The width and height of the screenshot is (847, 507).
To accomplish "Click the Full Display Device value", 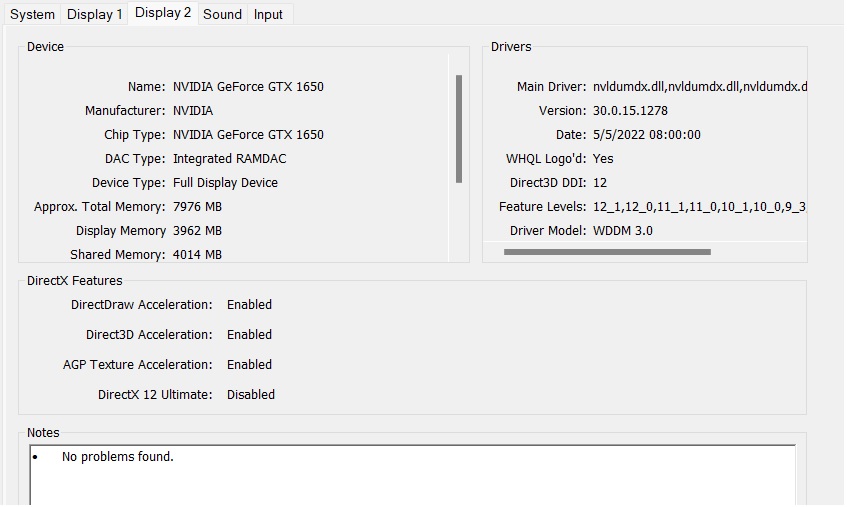I will (225, 182).
